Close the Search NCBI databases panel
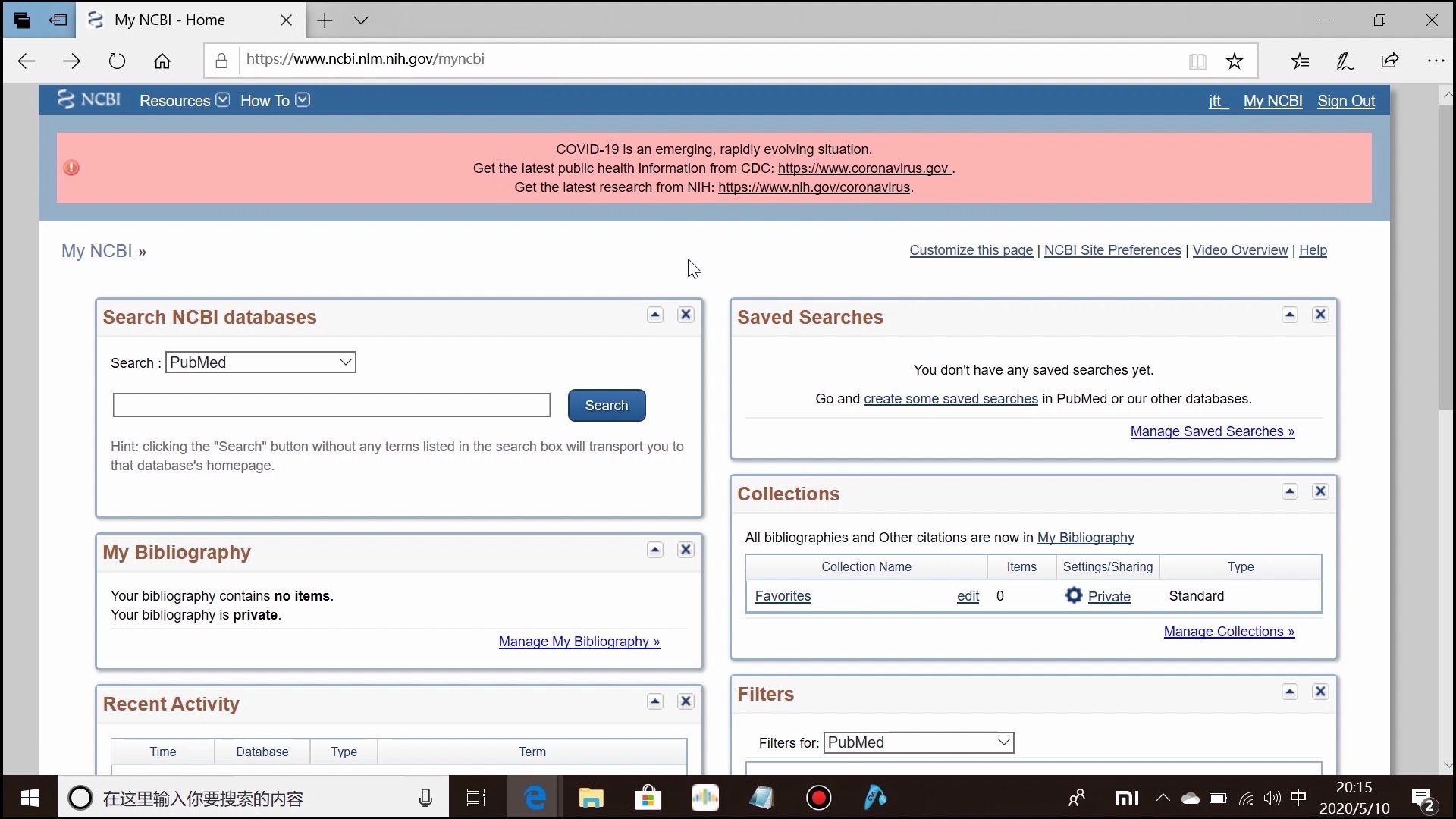1456x819 pixels. (686, 315)
